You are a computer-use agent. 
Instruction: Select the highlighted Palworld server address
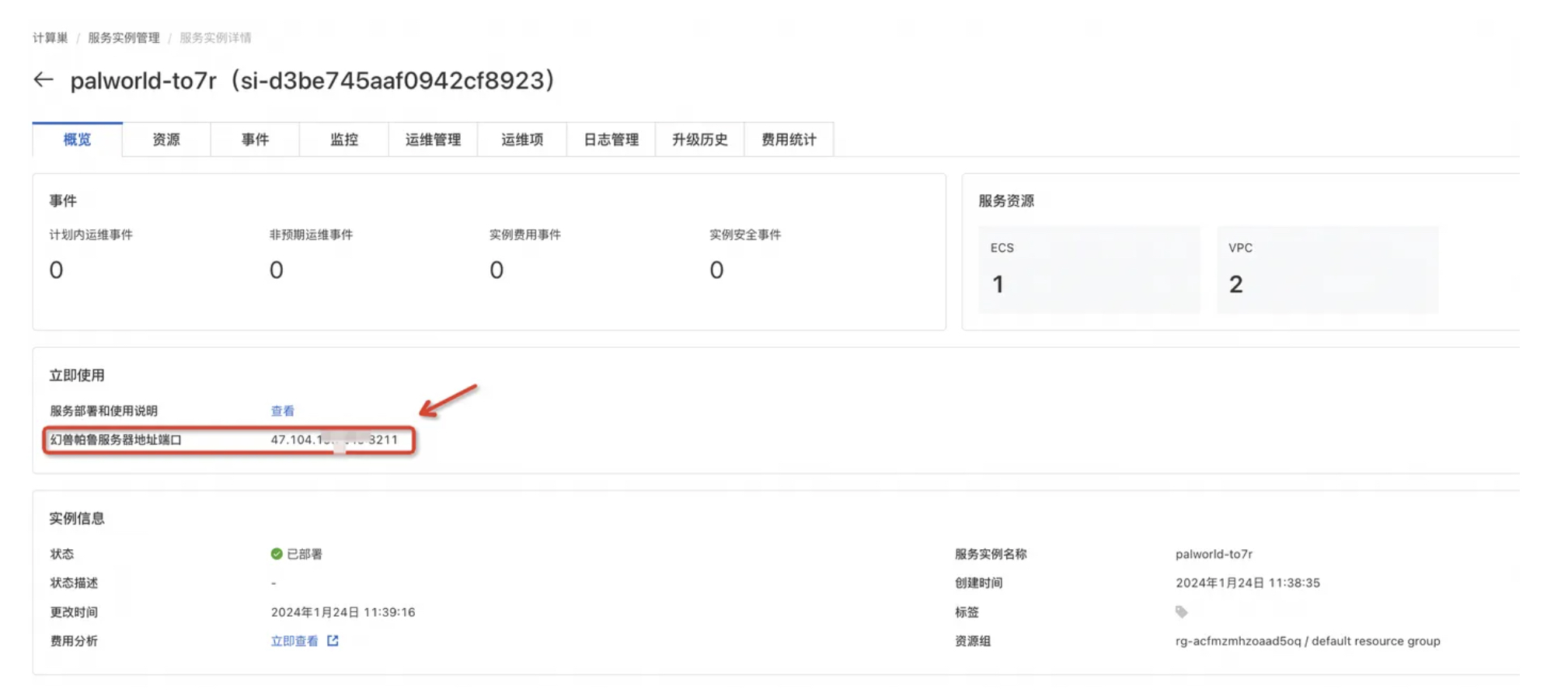pos(334,440)
